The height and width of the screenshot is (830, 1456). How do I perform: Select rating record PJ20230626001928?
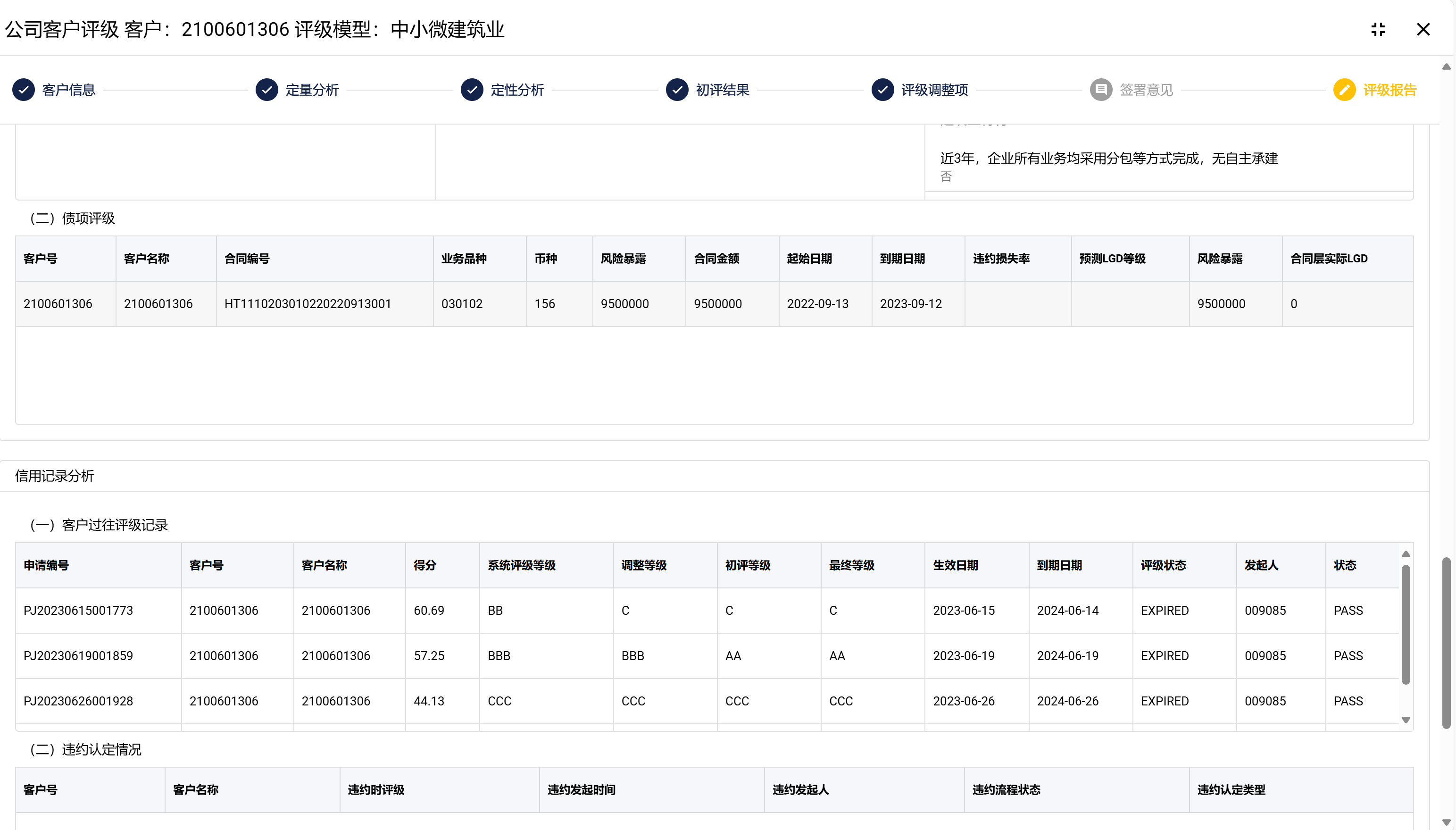tap(78, 701)
